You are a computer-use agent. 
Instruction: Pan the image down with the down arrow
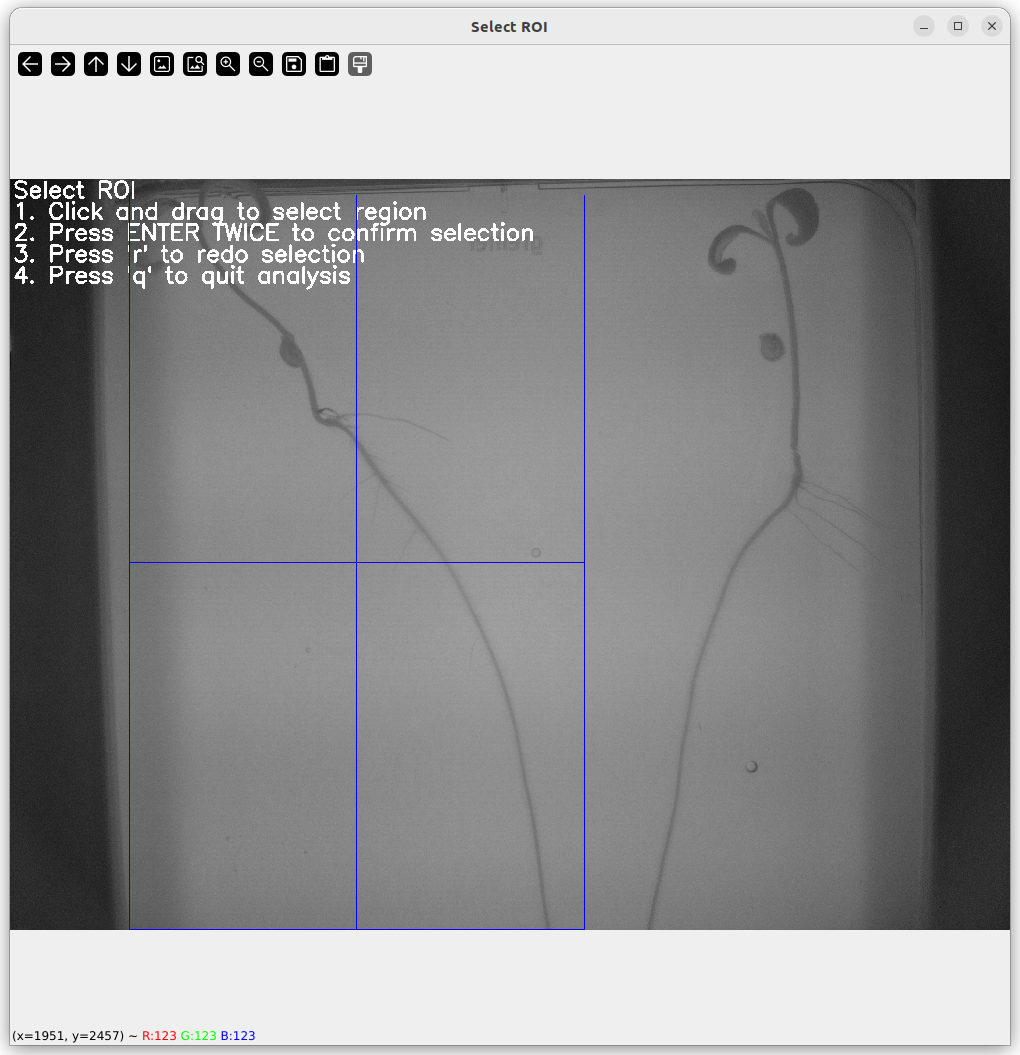coord(129,64)
